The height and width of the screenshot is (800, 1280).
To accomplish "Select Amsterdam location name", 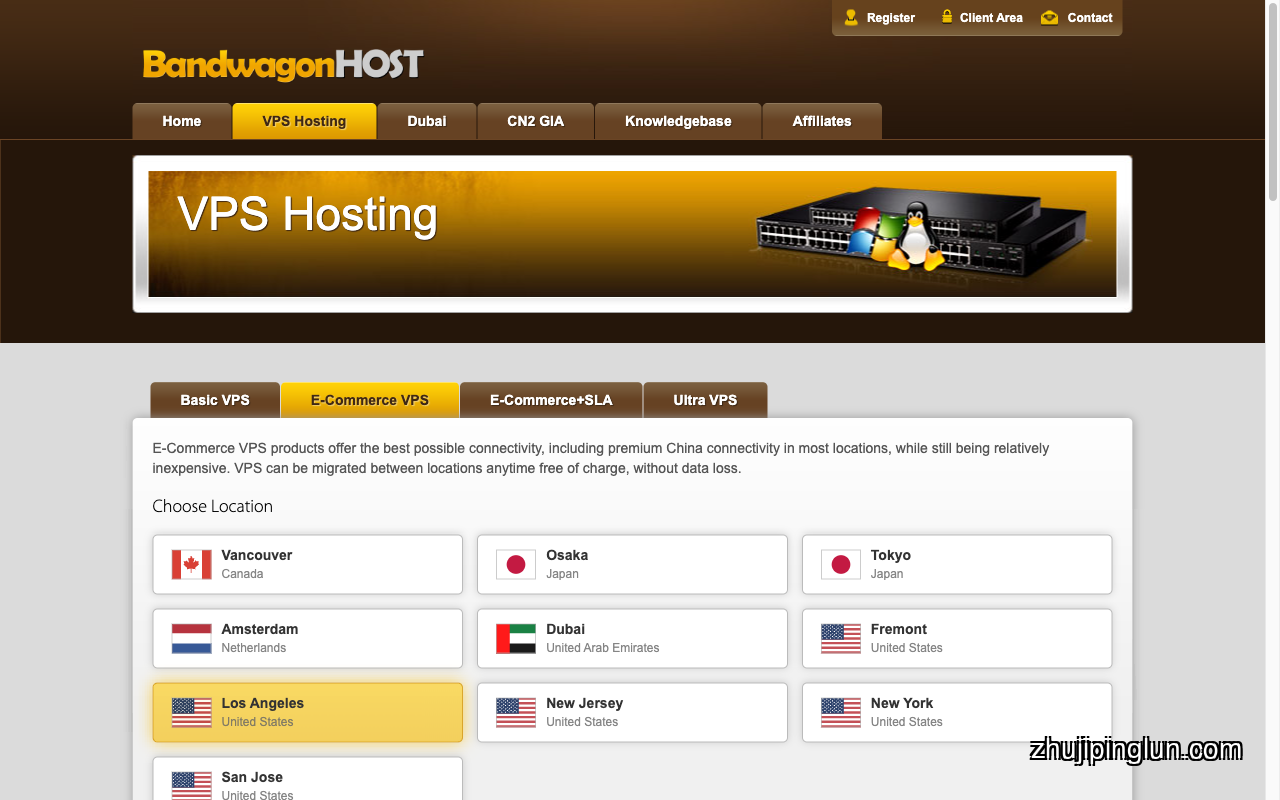I will pyautogui.click(x=260, y=629).
